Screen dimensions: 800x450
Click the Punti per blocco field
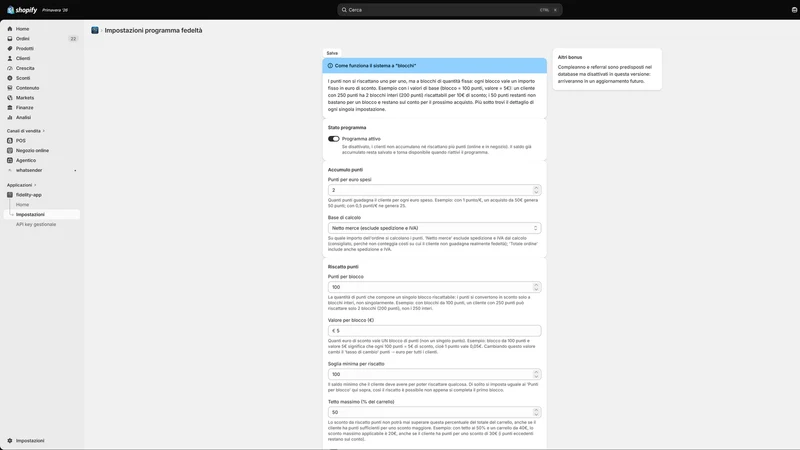point(434,287)
